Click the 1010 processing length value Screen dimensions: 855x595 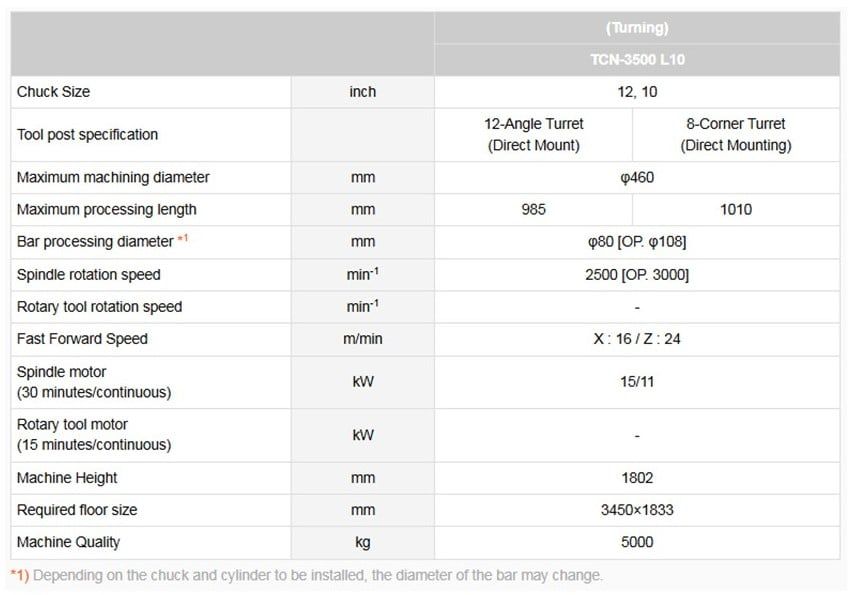736,210
